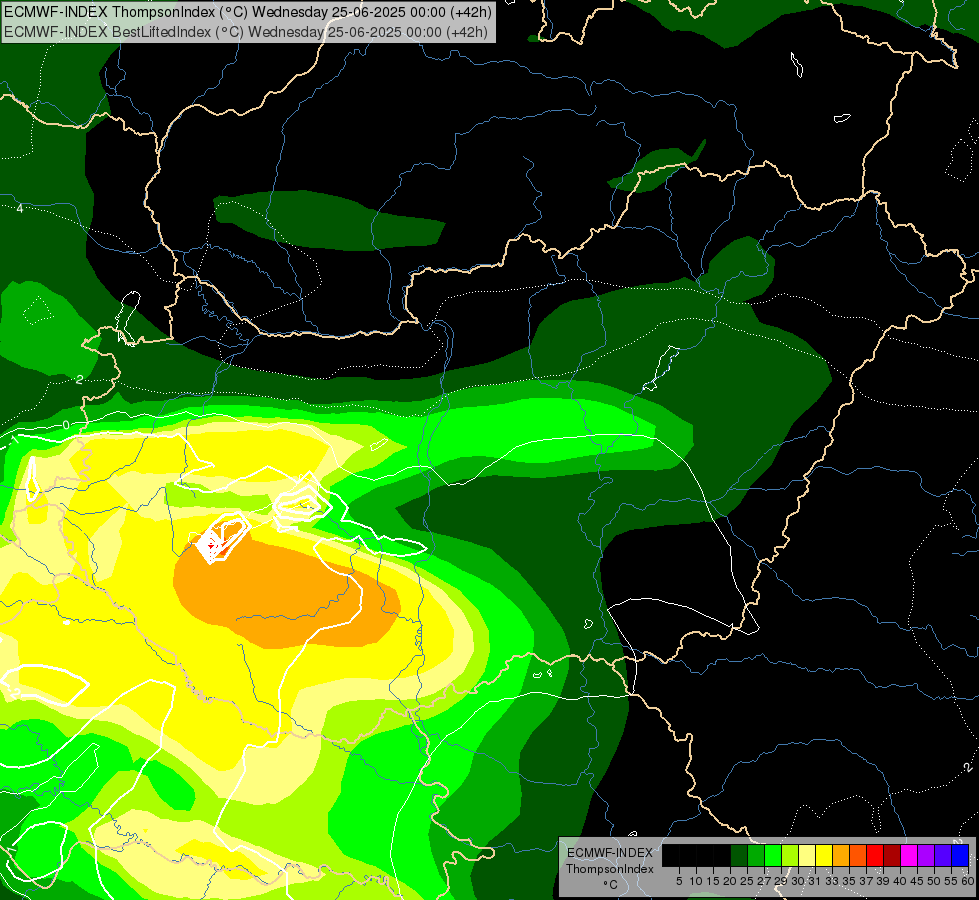The image size is (979, 900).
Task: Choose the bright red 37-39 legend swatch
Action: coord(874,855)
